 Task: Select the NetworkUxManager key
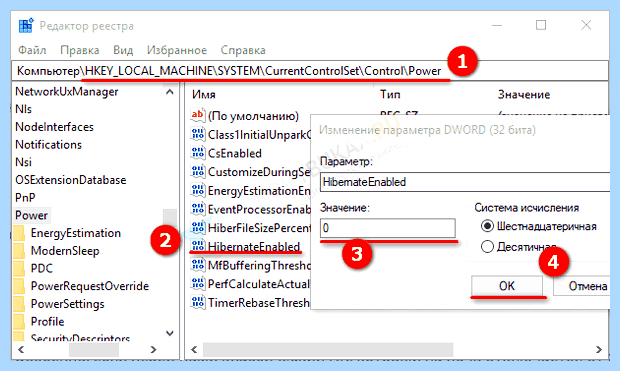coord(66,92)
